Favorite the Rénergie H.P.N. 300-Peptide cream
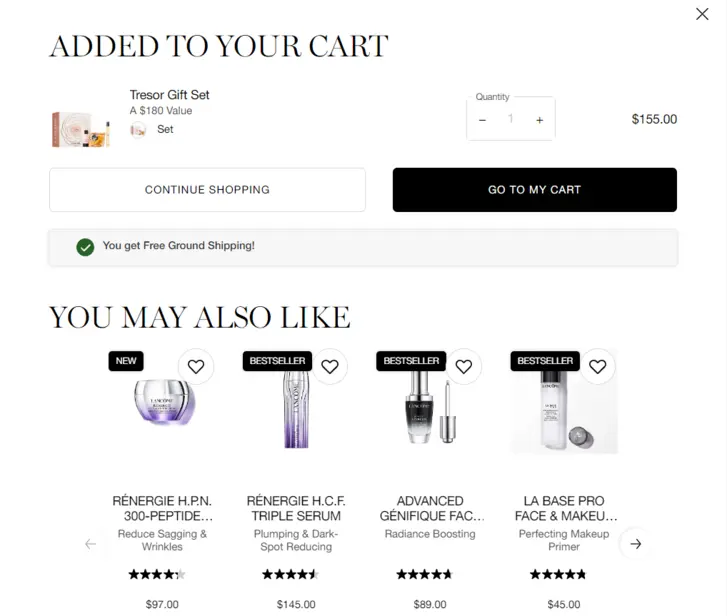This screenshot has width=727, height=616. pyautogui.click(x=196, y=367)
